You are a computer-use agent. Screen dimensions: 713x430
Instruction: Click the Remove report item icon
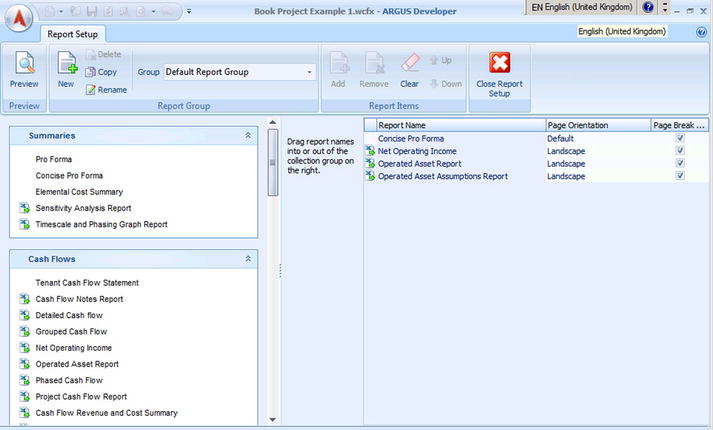coord(374,63)
